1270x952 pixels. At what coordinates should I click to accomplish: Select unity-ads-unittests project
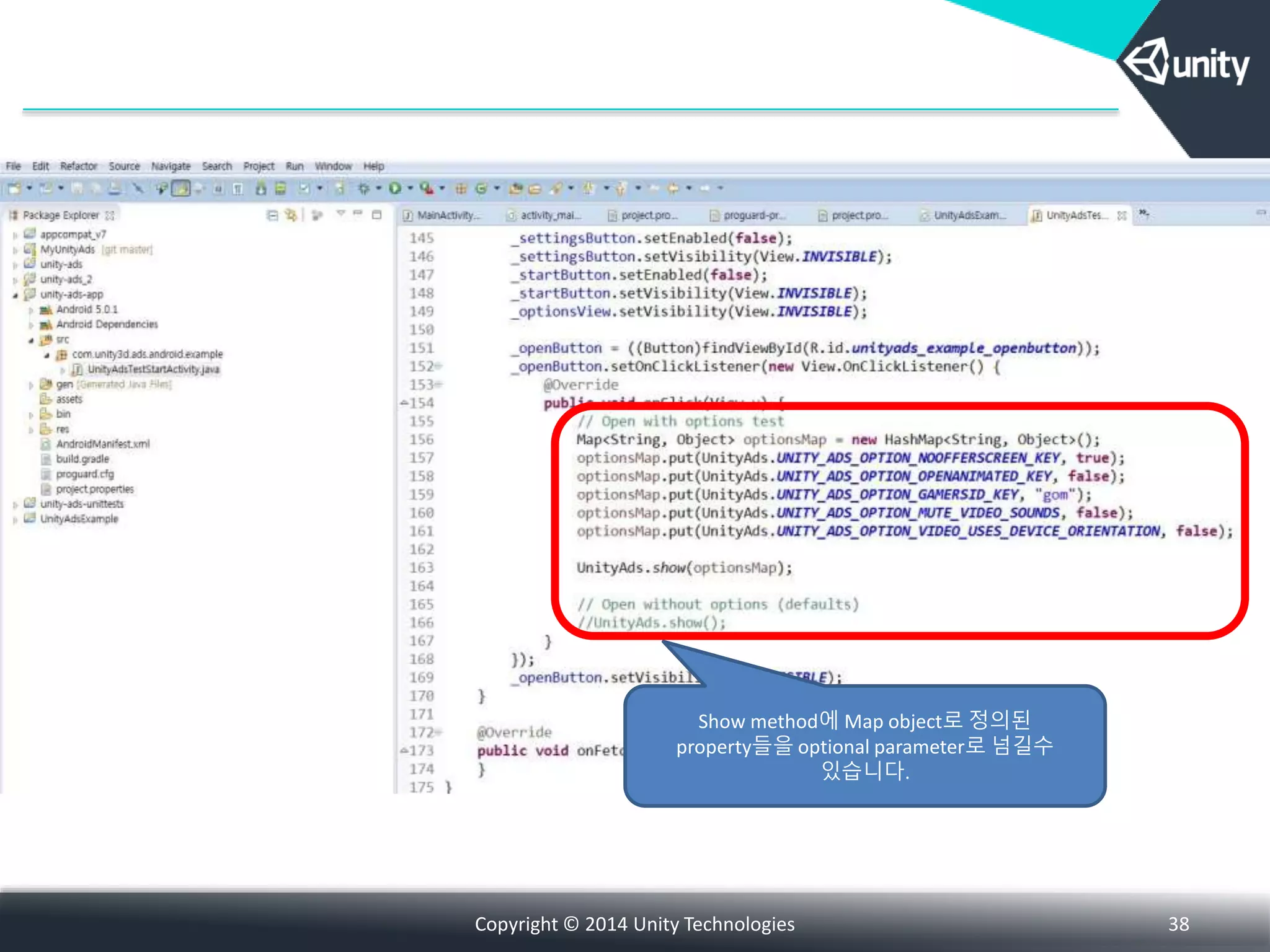click(82, 504)
